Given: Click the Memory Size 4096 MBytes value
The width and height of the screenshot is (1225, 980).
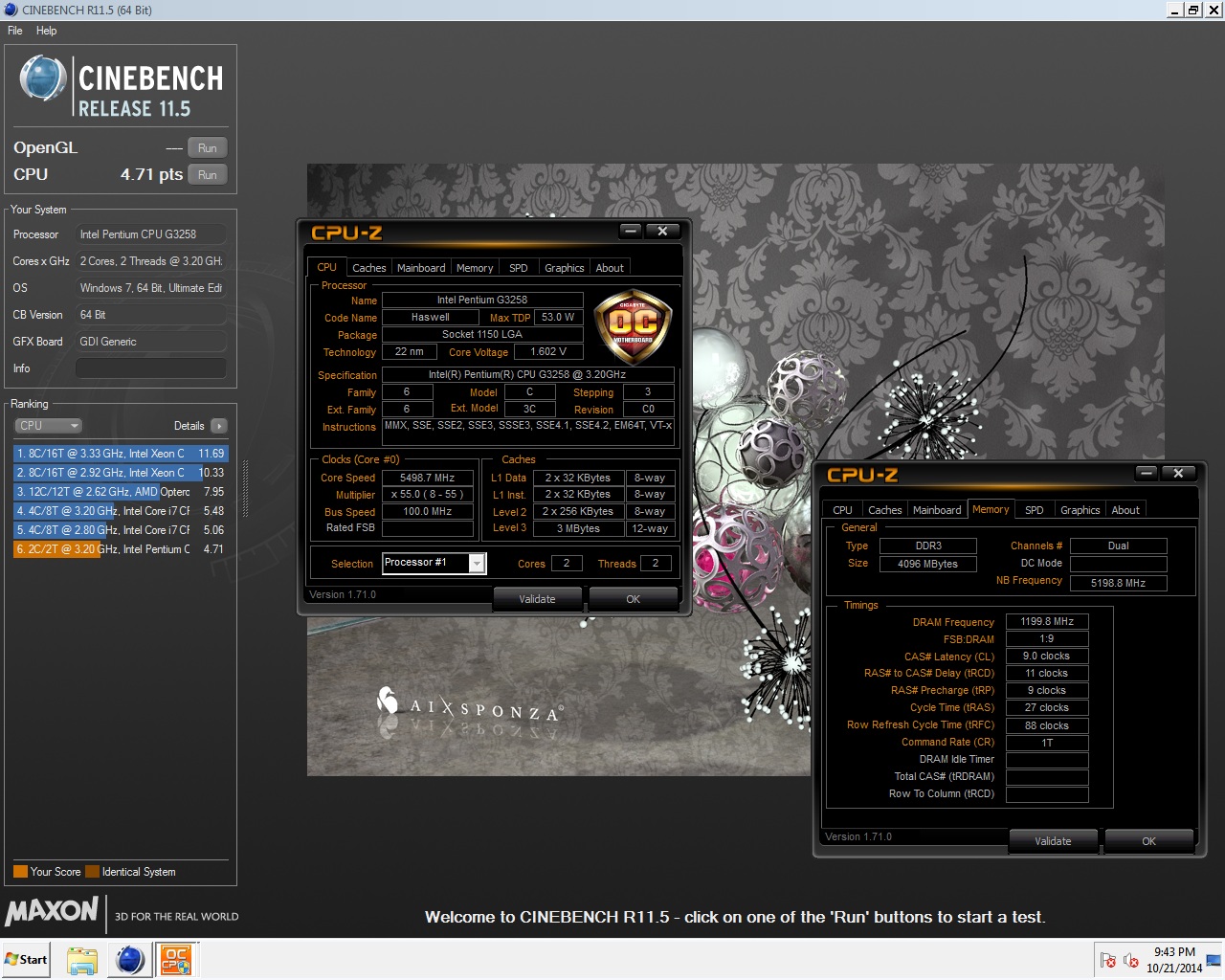Looking at the screenshot, I should coord(927,564).
